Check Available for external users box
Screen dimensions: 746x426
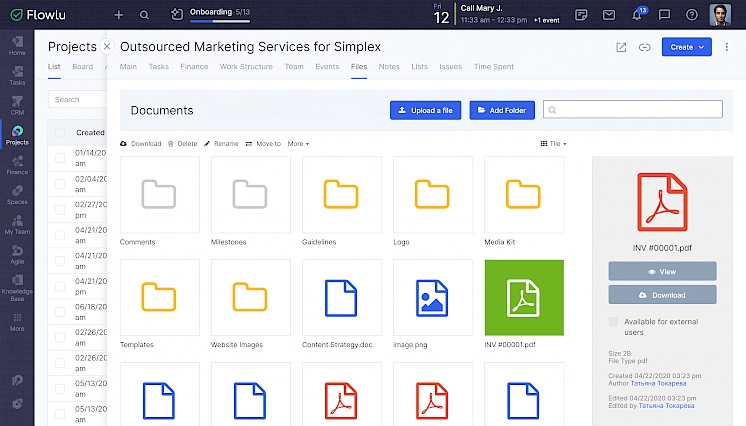[x=614, y=322]
